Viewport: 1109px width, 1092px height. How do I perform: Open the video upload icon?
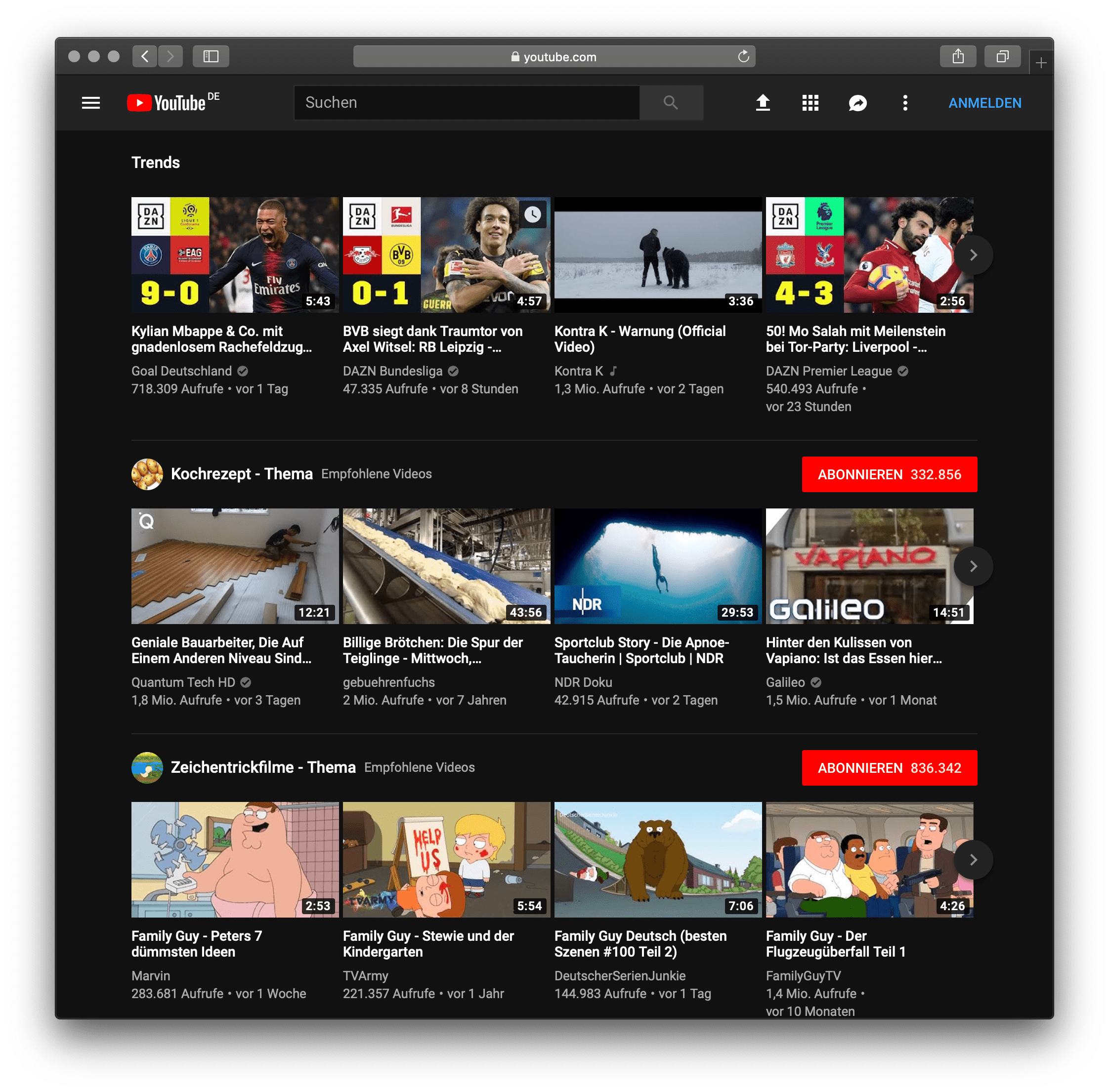(x=762, y=103)
